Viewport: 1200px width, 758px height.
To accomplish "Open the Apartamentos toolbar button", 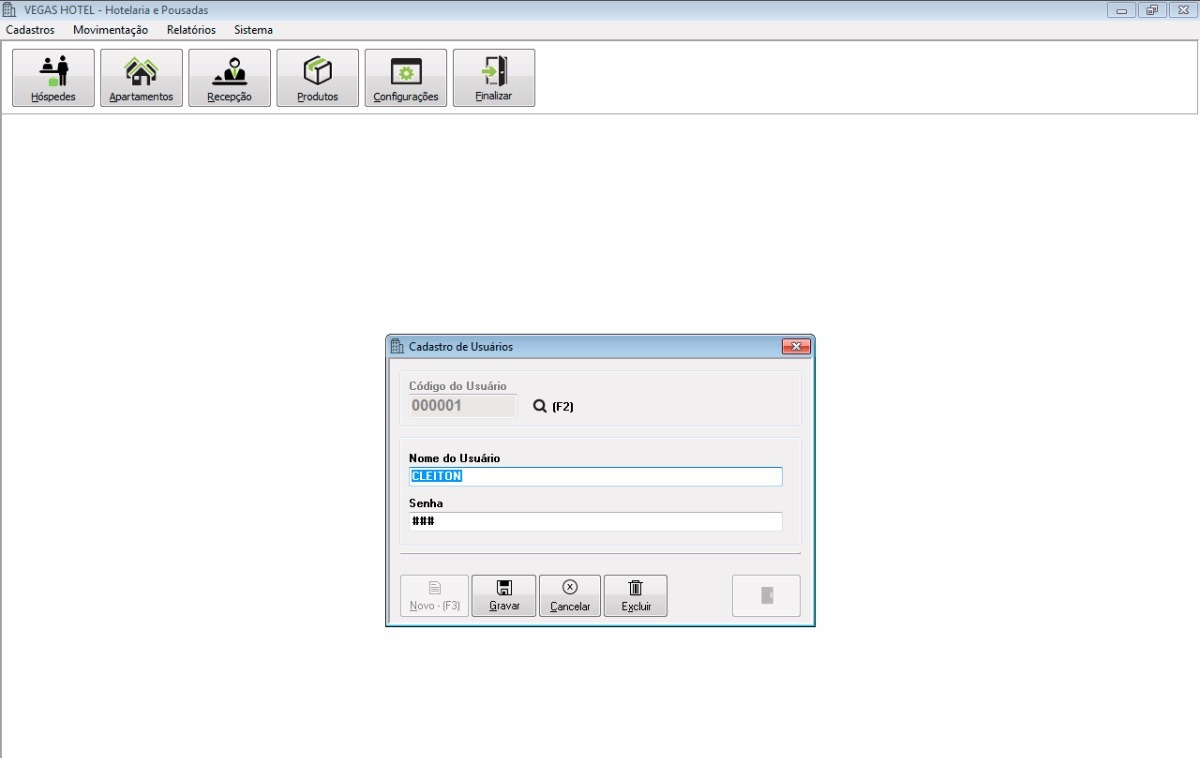I will coord(141,78).
